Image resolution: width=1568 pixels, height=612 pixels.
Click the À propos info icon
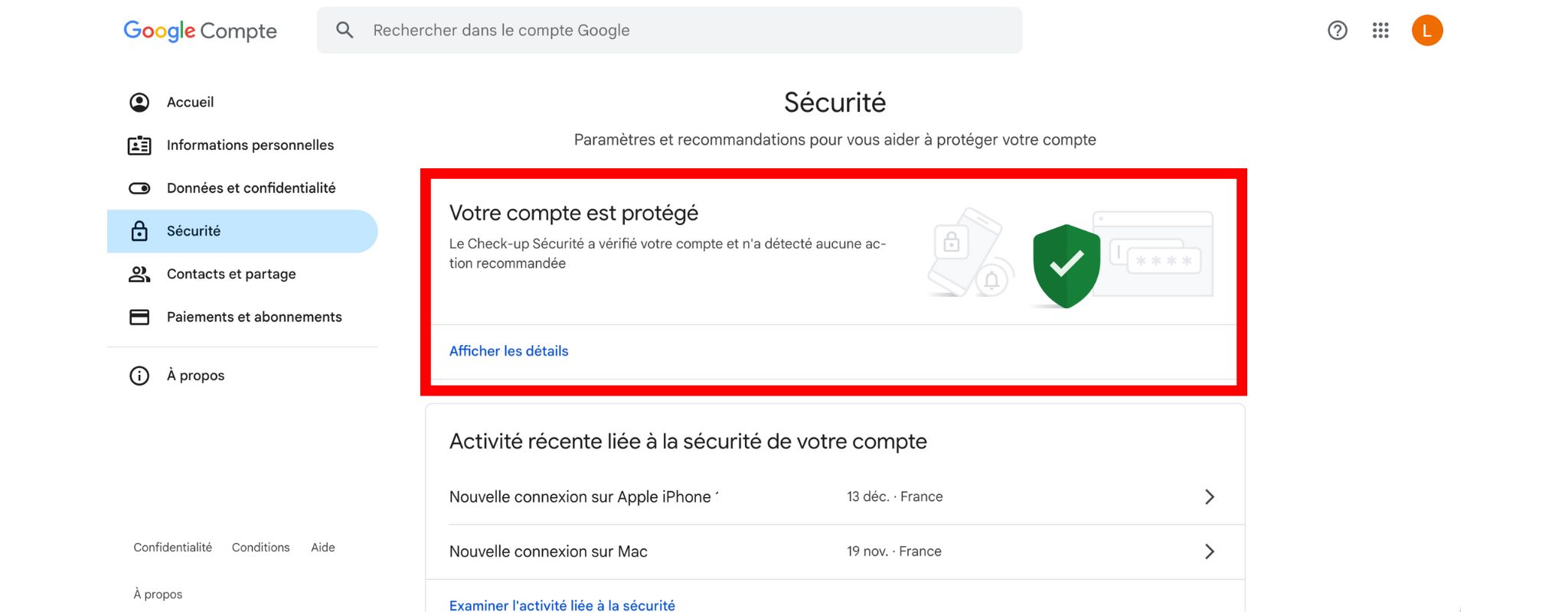(139, 376)
